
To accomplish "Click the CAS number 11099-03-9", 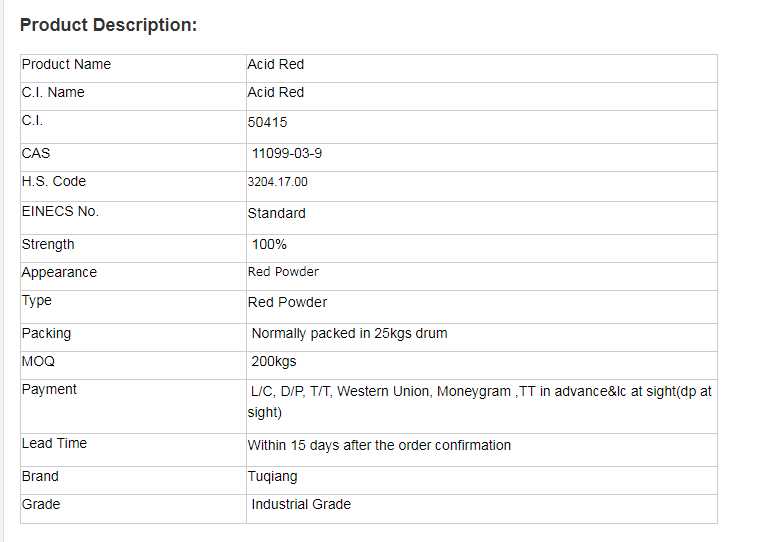I will 287,154.
